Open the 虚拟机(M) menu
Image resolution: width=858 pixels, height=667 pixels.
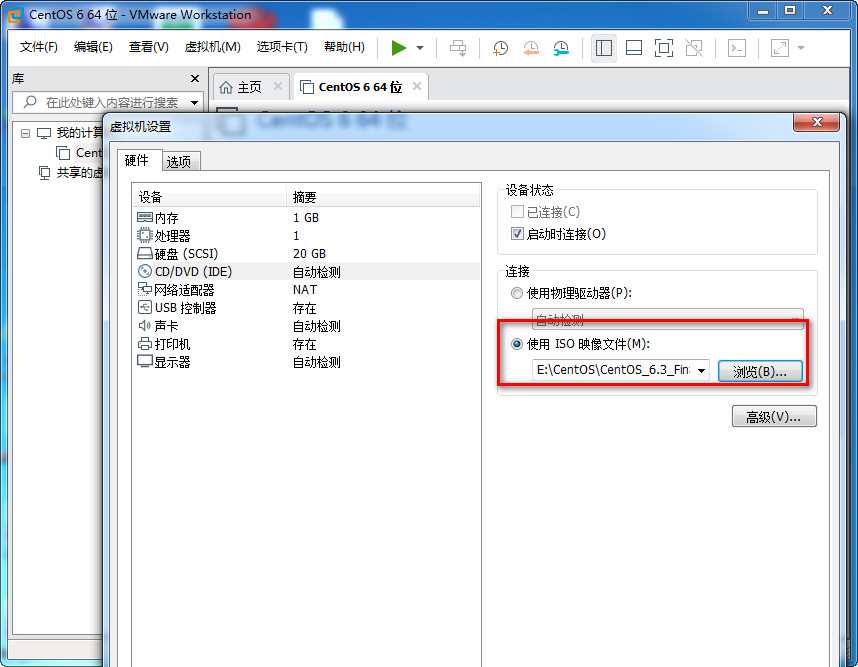pos(212,47)
